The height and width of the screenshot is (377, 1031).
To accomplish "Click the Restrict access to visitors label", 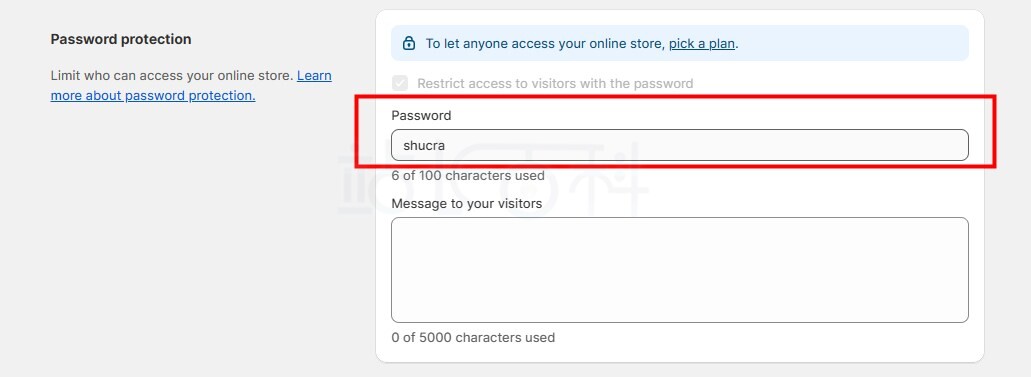I will click(555, 84).
